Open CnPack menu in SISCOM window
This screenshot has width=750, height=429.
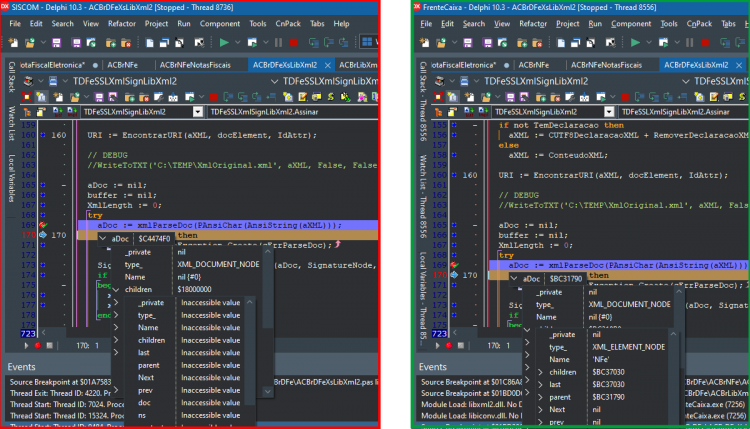[288, 23]
